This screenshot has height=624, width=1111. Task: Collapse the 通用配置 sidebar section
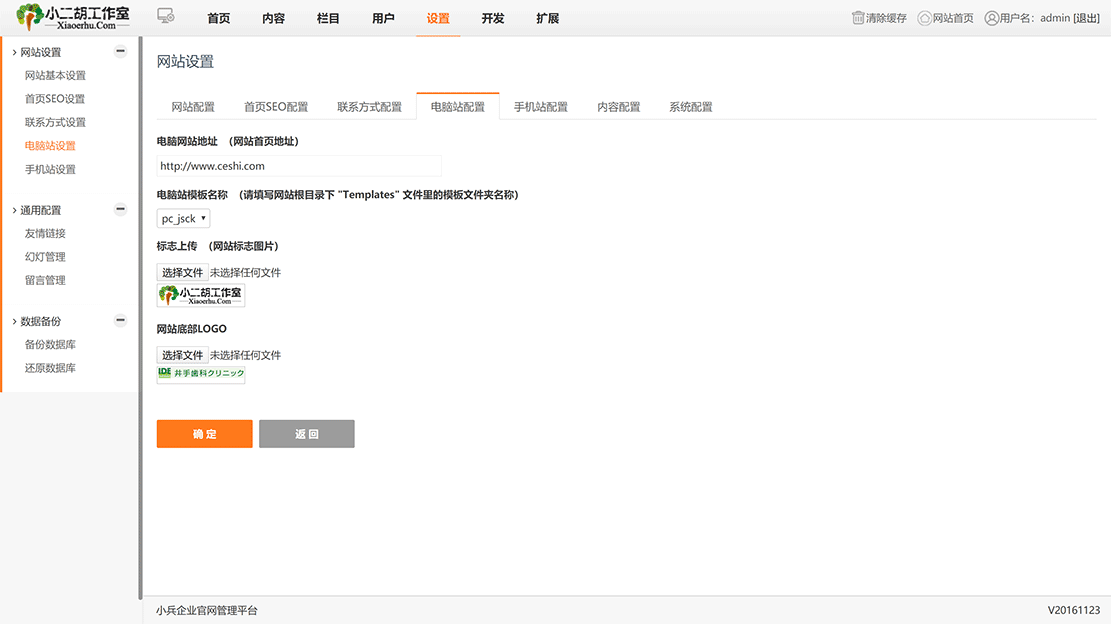tap(120, 210)
